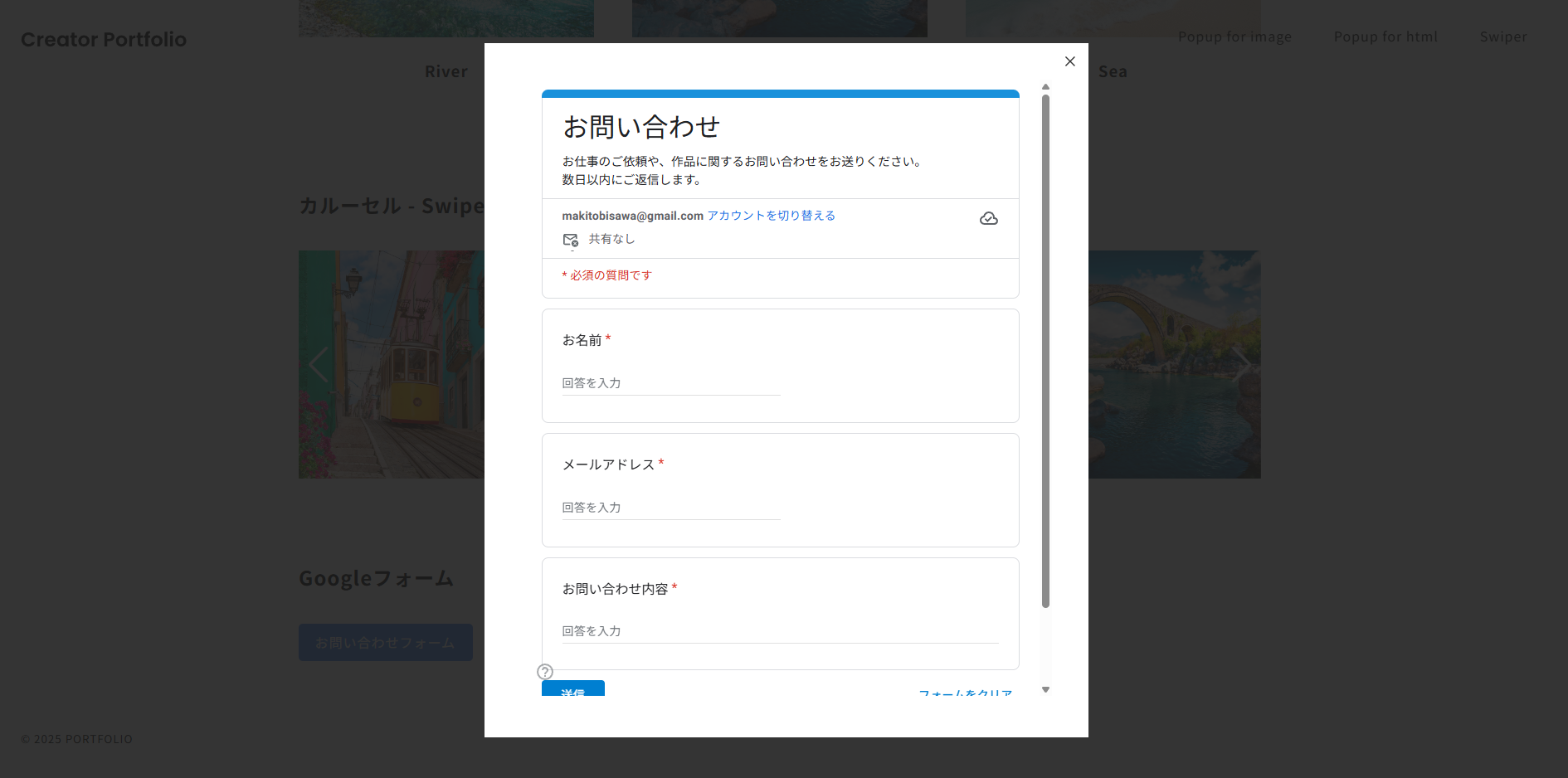Click the scrollbar down arrow in form
Screen dimensions: 1568x778
[1045, 689]
